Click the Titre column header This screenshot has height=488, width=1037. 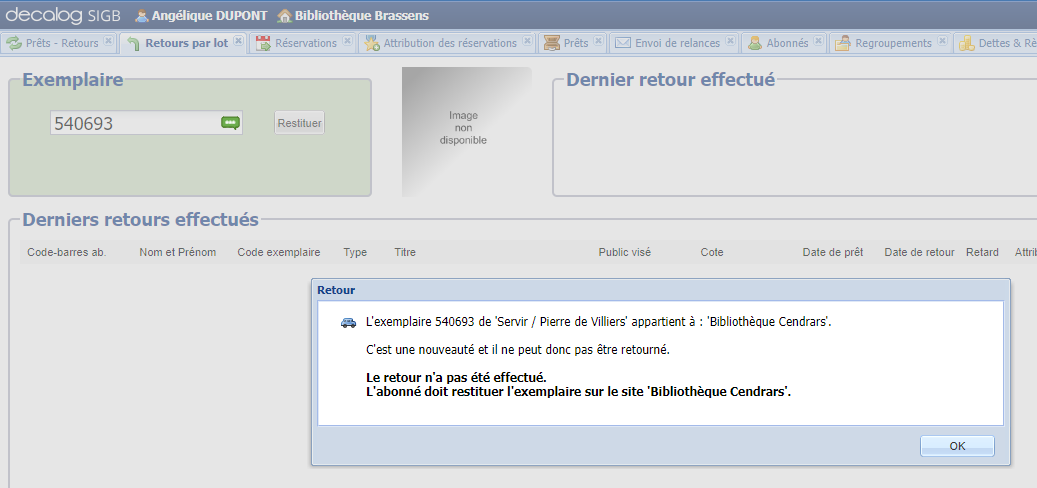[x=405, y=252]
